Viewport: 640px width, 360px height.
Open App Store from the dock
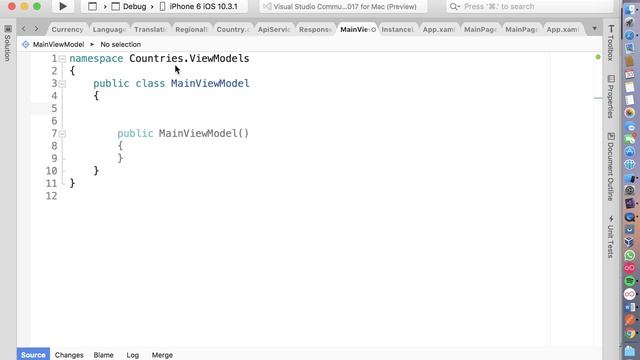click(630, 151)
